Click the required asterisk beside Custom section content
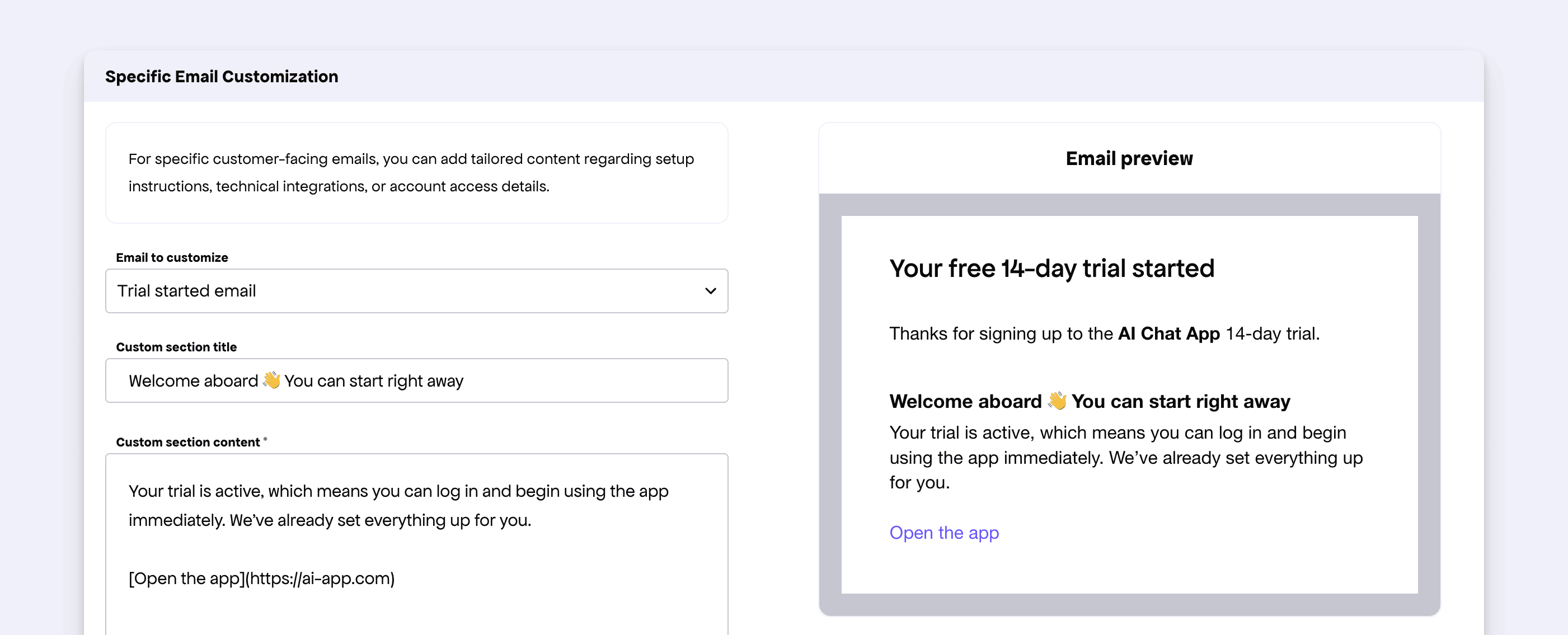The width and height of the screenshot is (1568, 635). tap(265, 440)
